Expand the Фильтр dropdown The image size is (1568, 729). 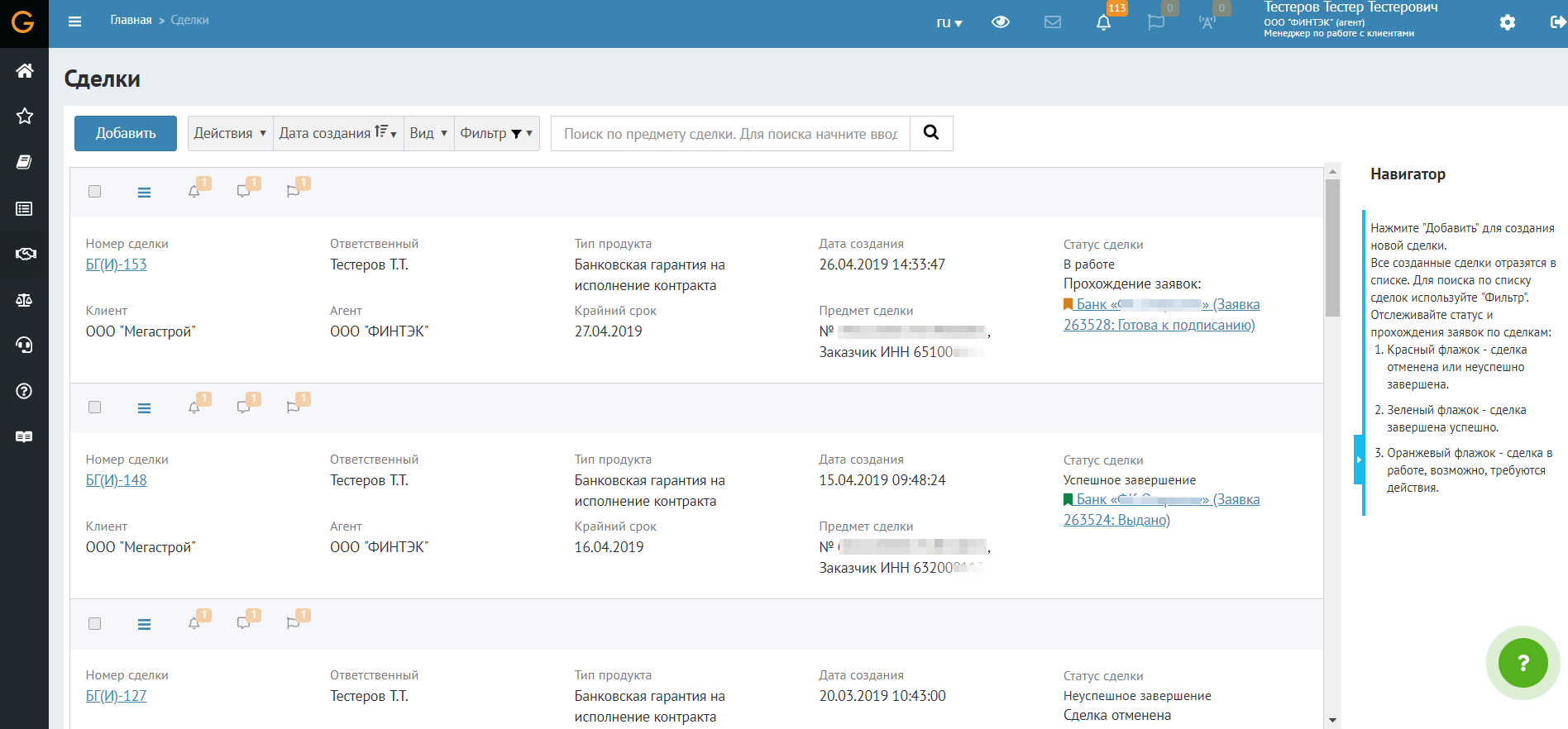point(496,133)
